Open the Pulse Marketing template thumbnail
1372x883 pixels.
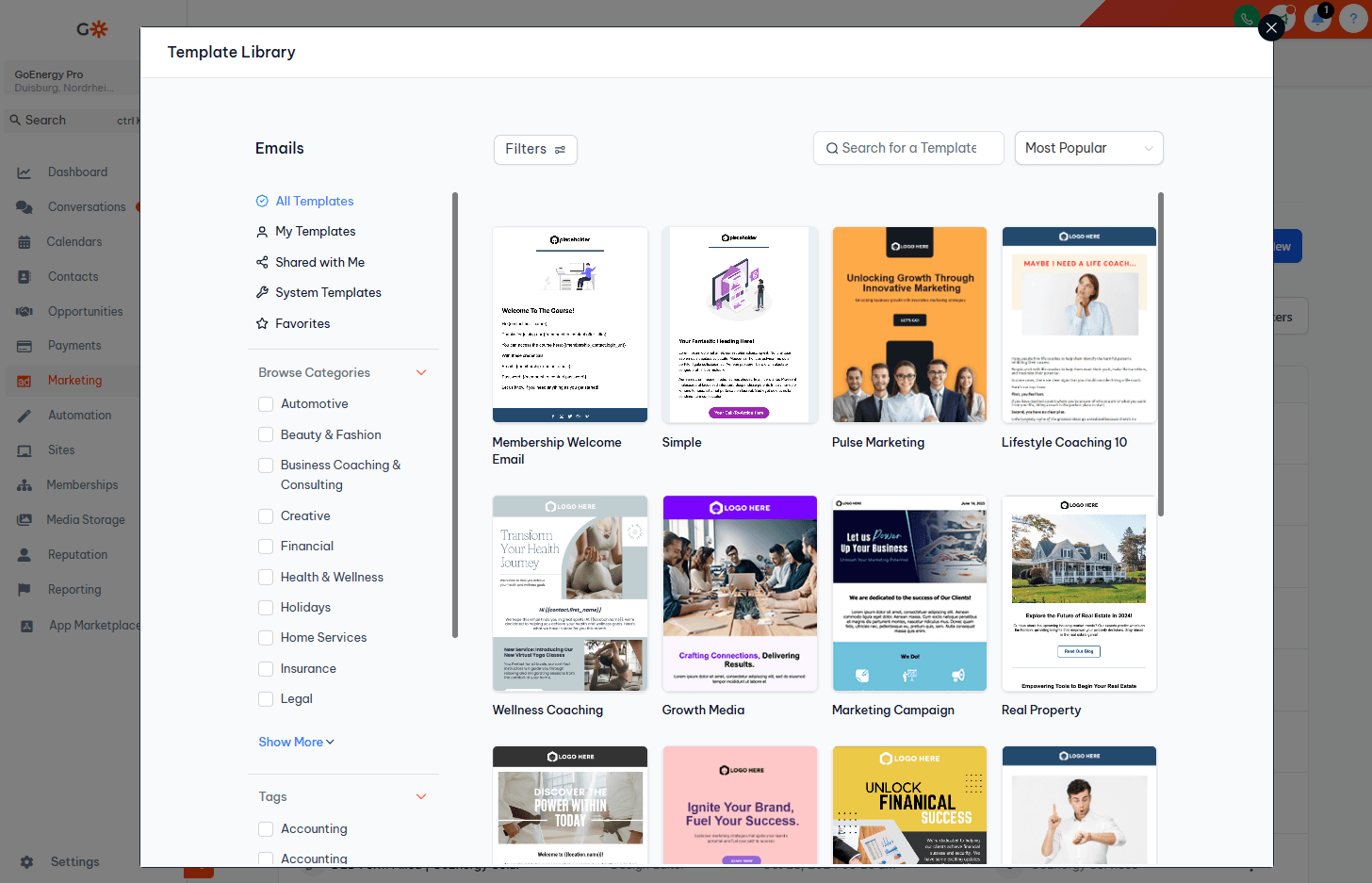pos(909,324)
